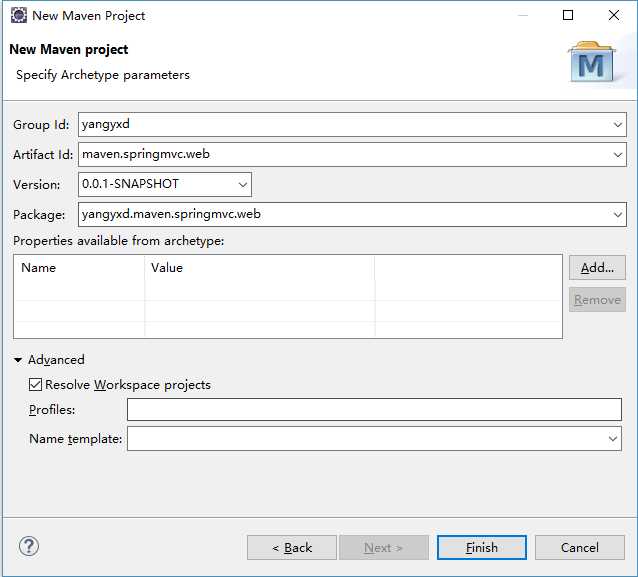Click the help question mark icon
Viewport: 638px width, 577px height.
[x=29, y=546]
